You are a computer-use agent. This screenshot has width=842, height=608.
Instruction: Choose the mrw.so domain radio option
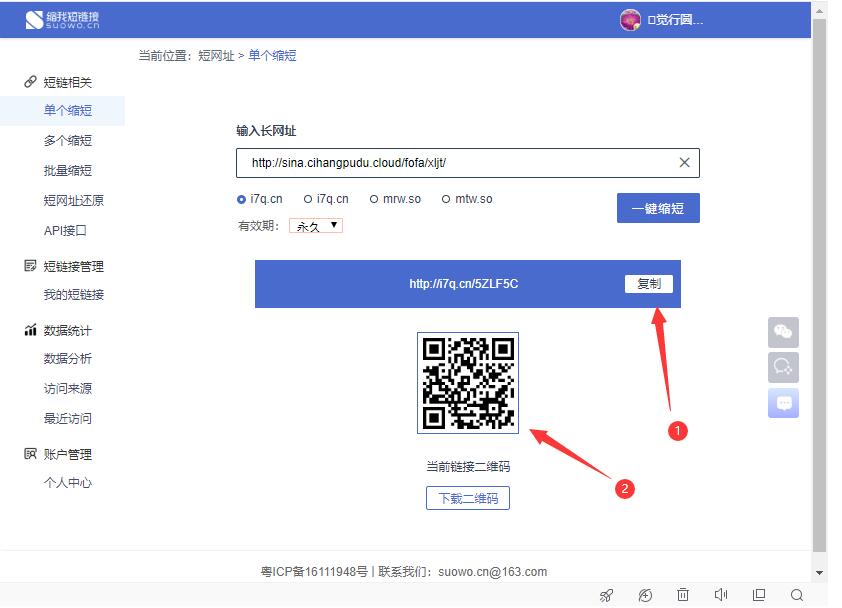click(374, 199)
